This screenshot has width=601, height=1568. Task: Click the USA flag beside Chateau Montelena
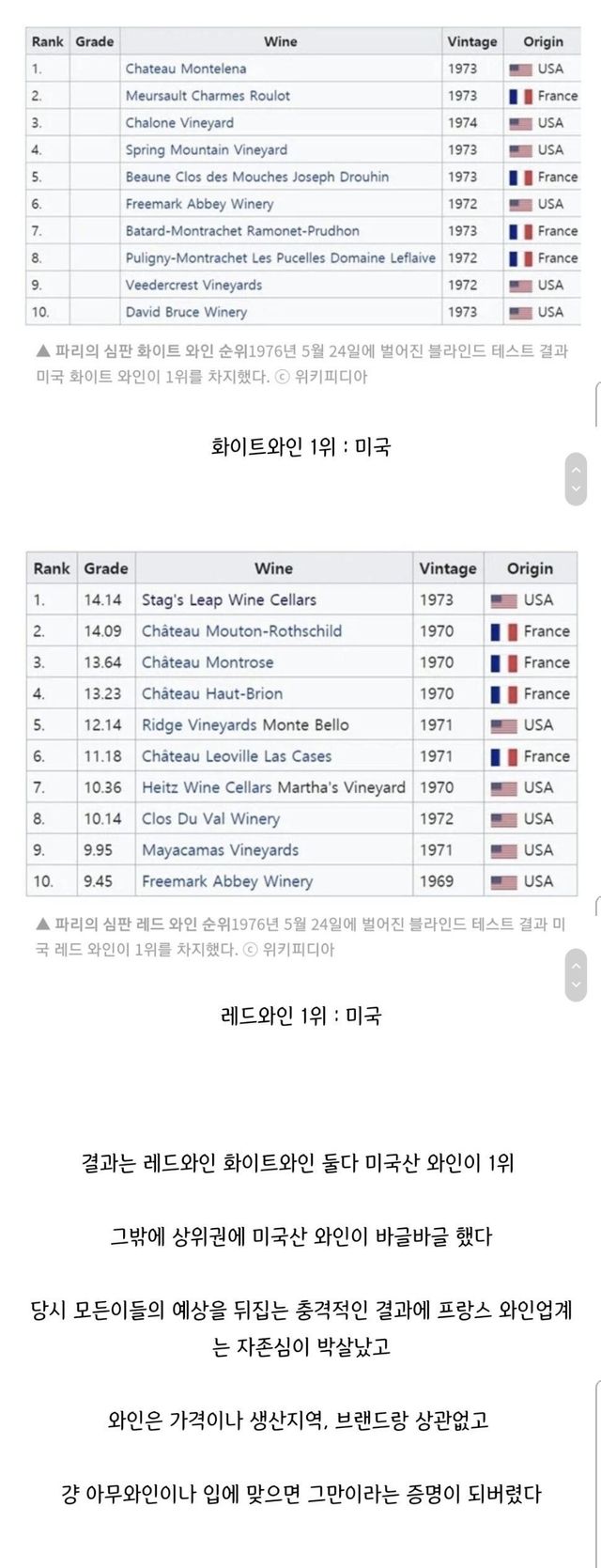pos(520,69)
